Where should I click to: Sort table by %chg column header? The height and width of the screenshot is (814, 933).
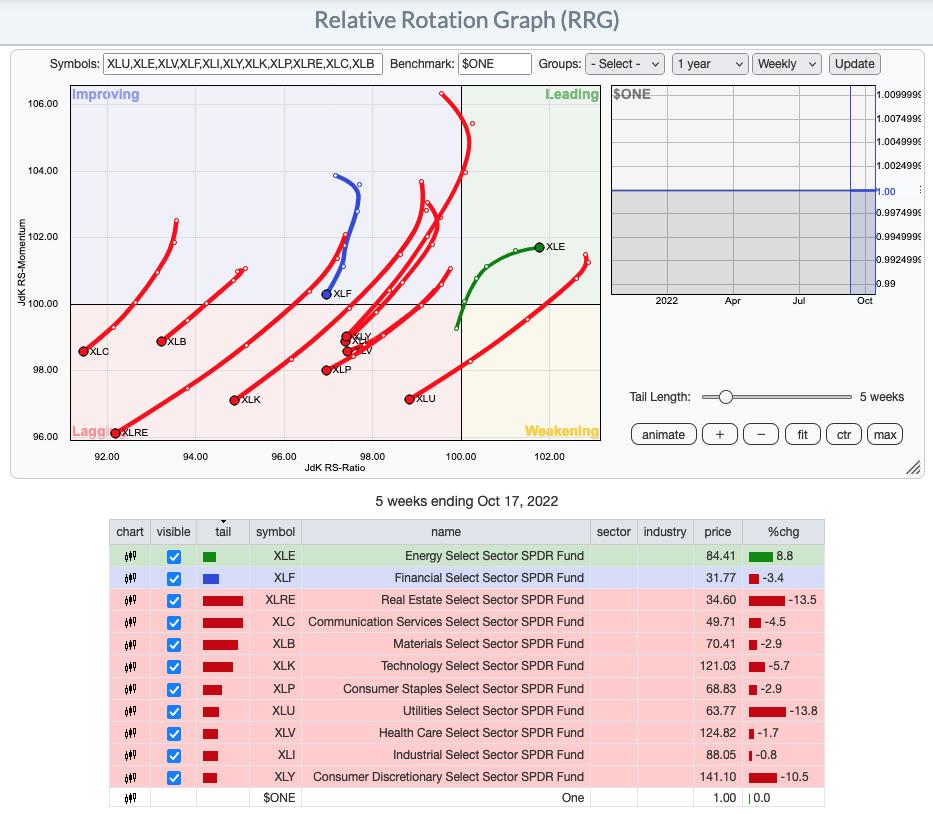(783, 532)
